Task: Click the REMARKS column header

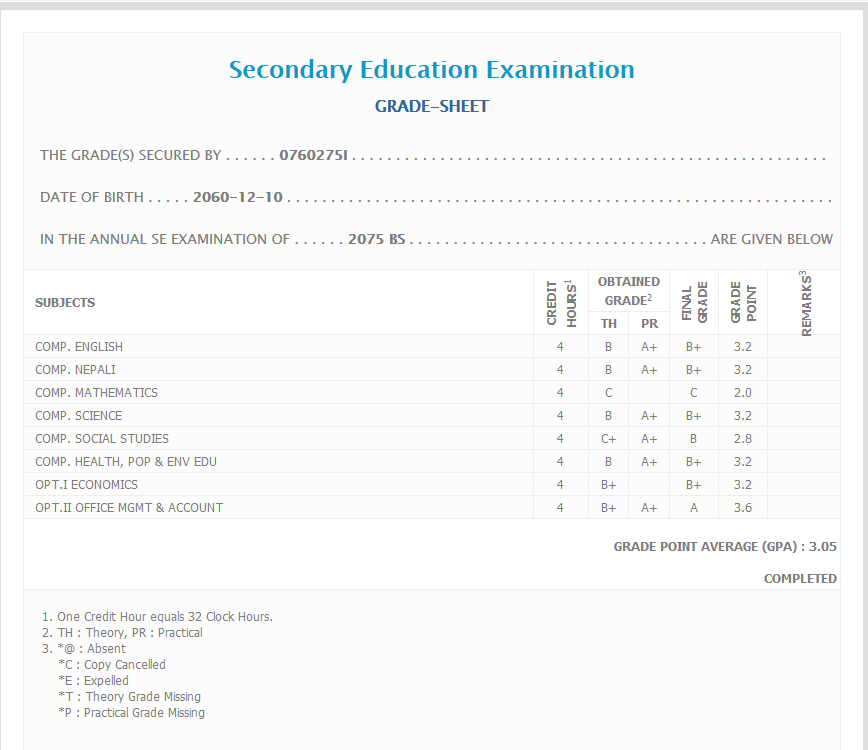Action: (x=805, y=302)
